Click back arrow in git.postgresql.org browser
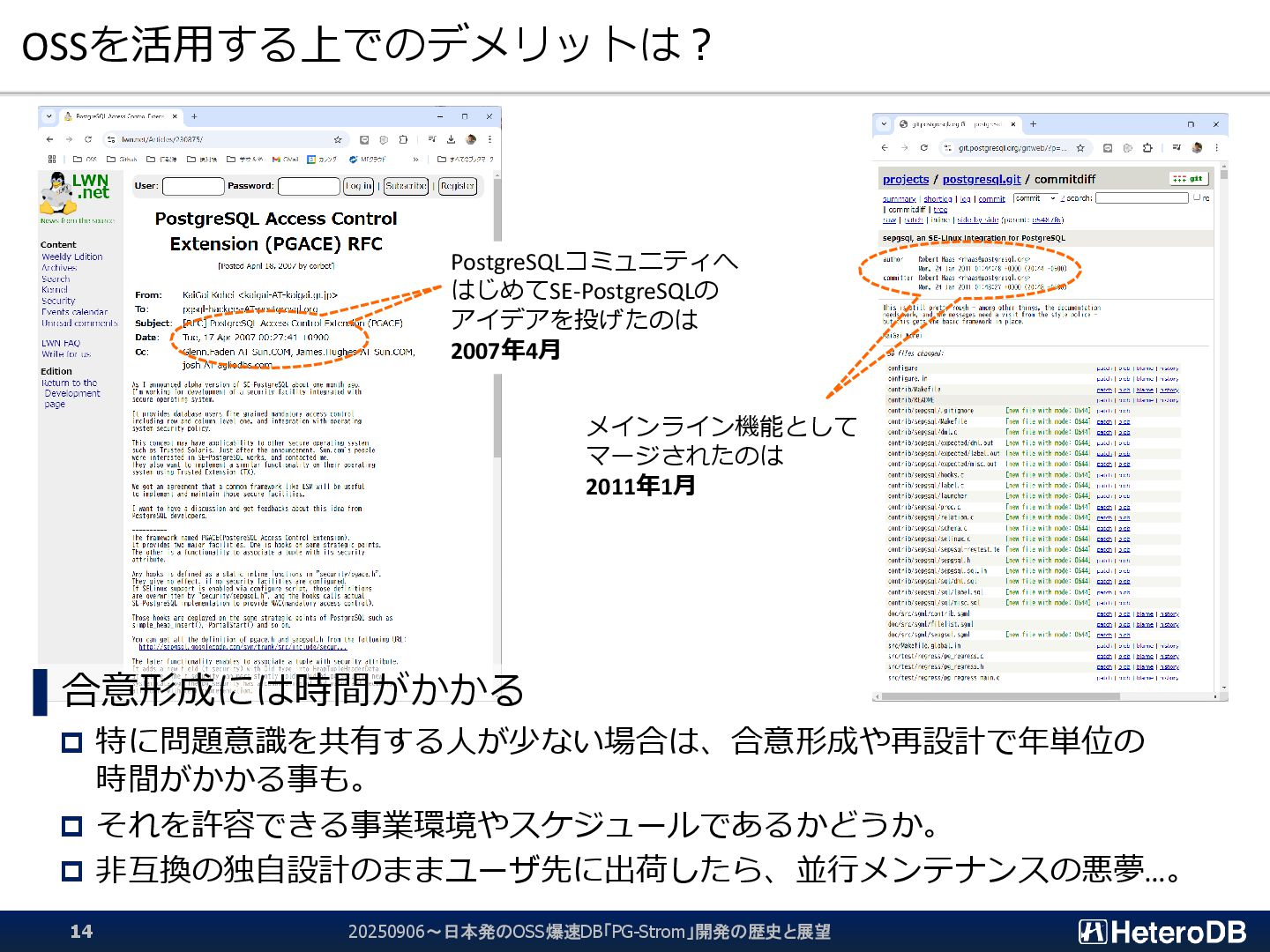This screenshot has height=952, width=1270. (x=885, y=148)
